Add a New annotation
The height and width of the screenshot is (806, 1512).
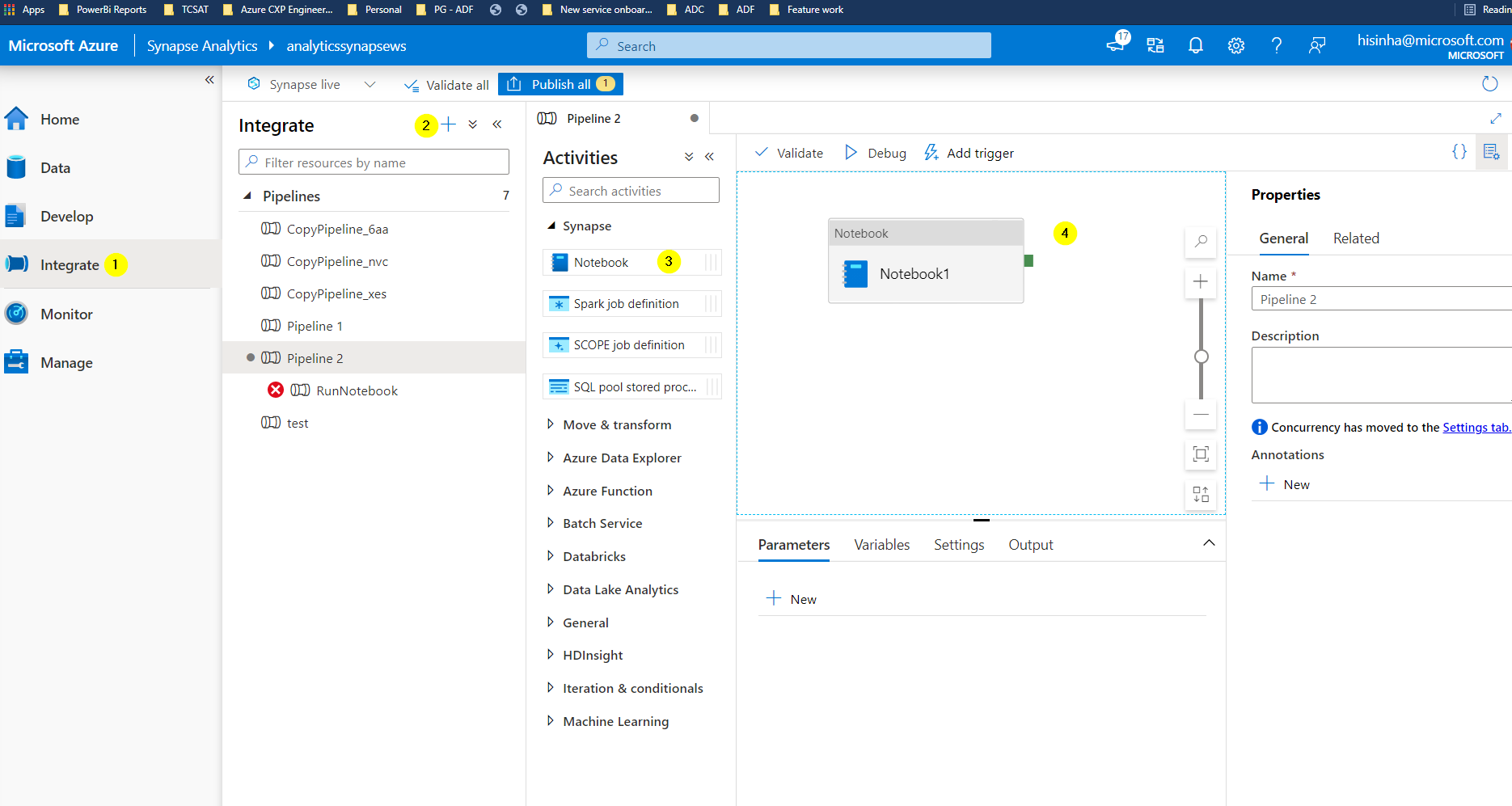pyautogui.click(x=1285, y=484)
